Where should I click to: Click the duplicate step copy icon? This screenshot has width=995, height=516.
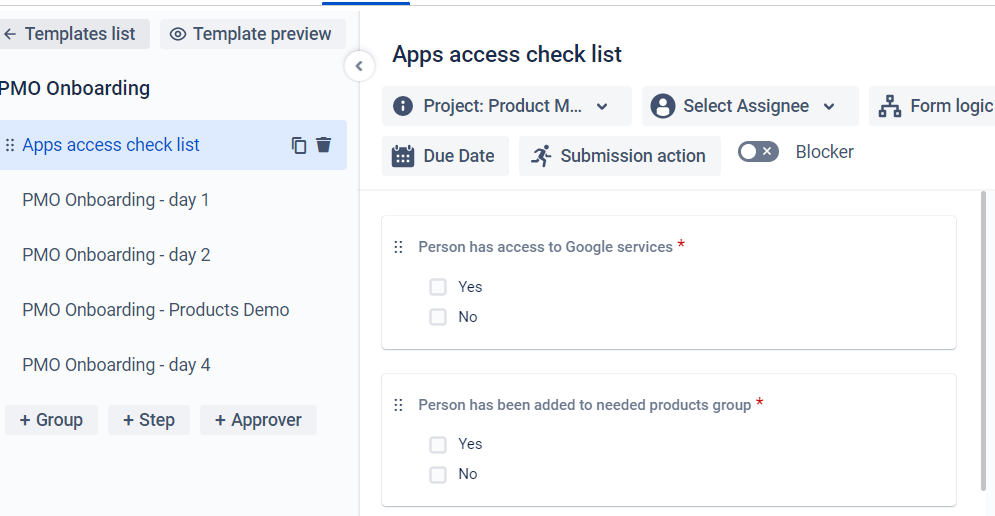[x=299, y=145]
